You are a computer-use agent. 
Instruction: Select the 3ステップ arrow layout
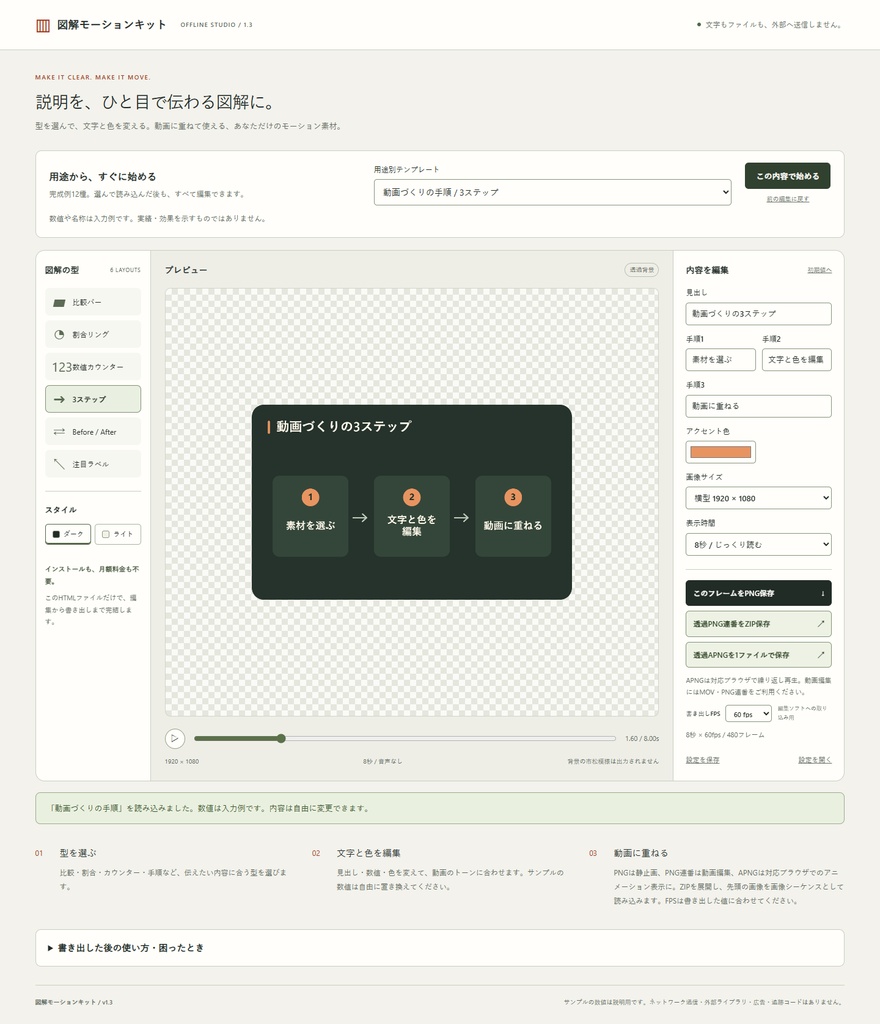[x=93, y=399]
